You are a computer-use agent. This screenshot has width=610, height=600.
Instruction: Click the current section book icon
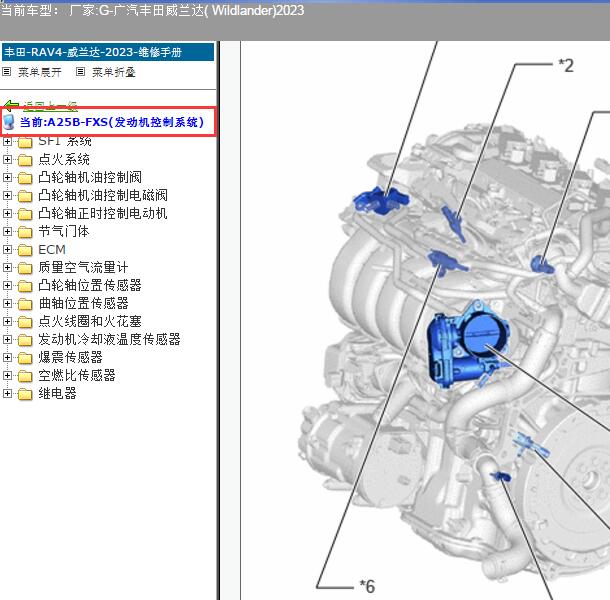click(9, 122)
